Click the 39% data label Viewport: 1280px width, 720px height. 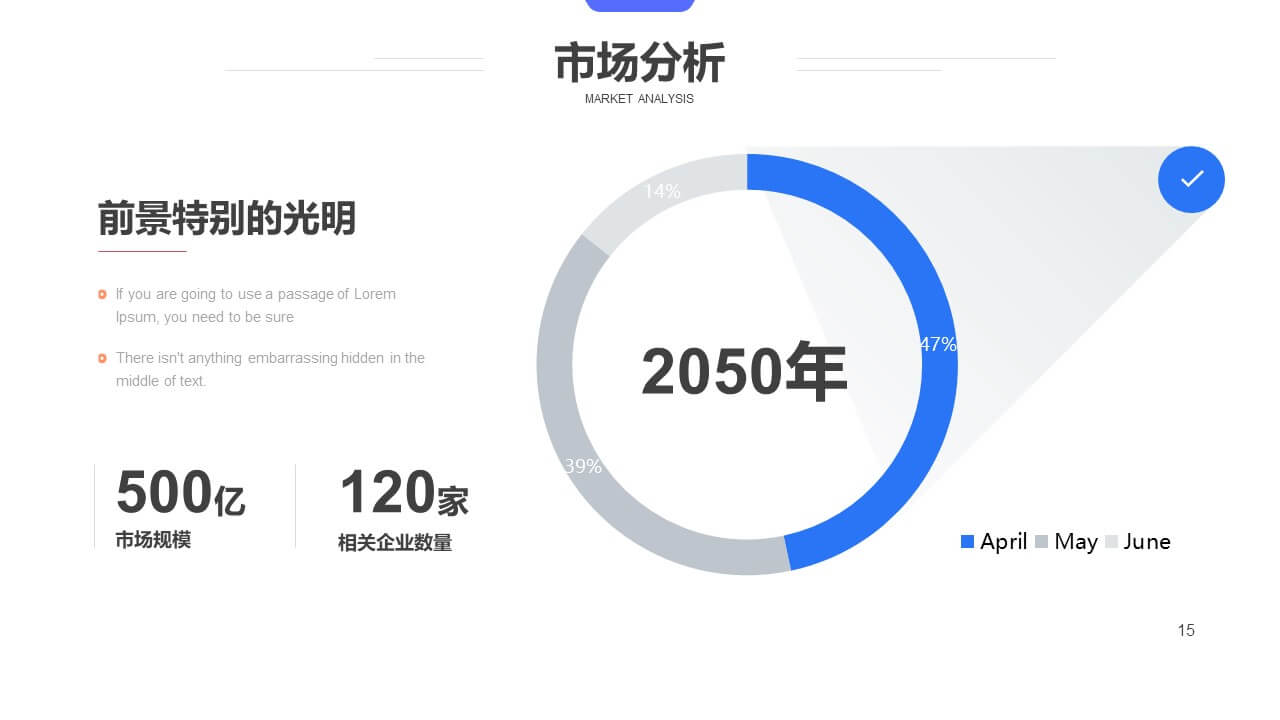[x=583, y=466]
